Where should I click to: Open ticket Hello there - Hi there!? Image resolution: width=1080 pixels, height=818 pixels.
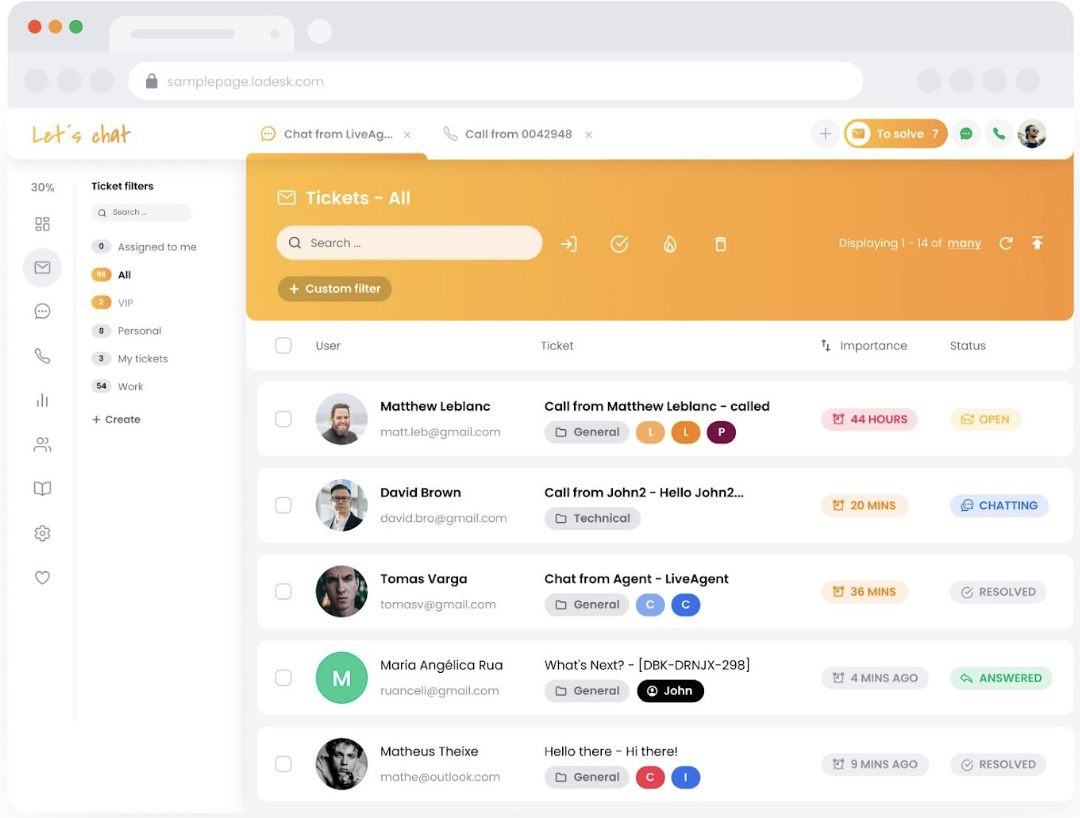(611, 751)
